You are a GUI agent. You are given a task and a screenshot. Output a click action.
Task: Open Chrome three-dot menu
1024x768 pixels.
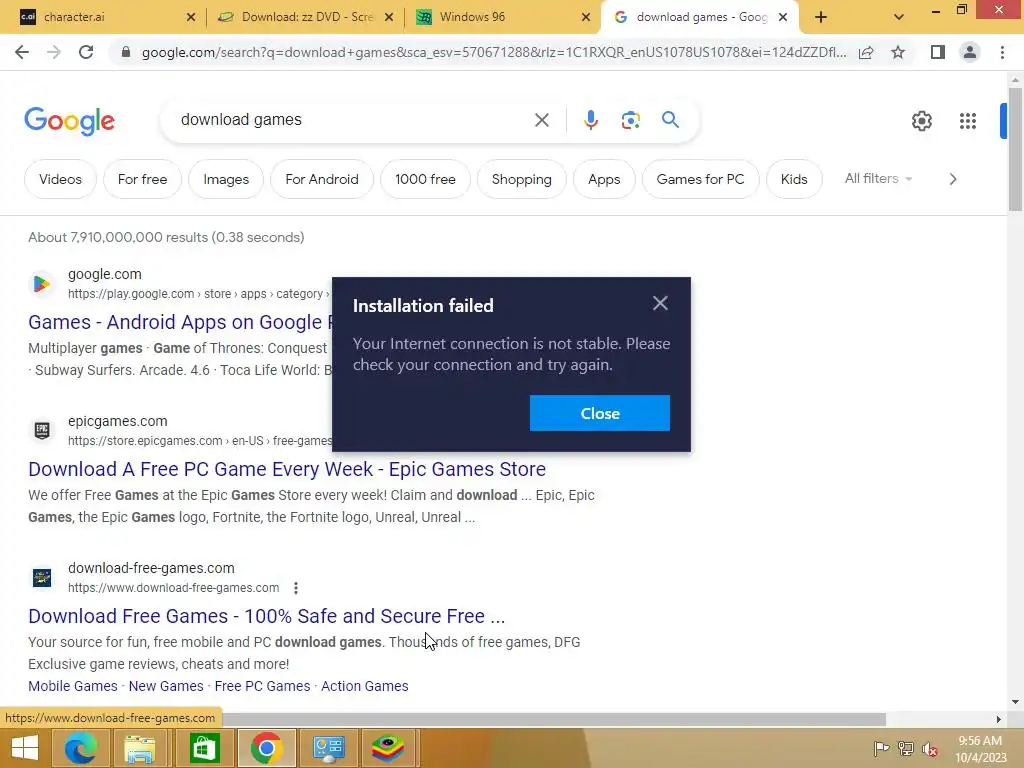pyautogui.click(x=1002, y=52)
